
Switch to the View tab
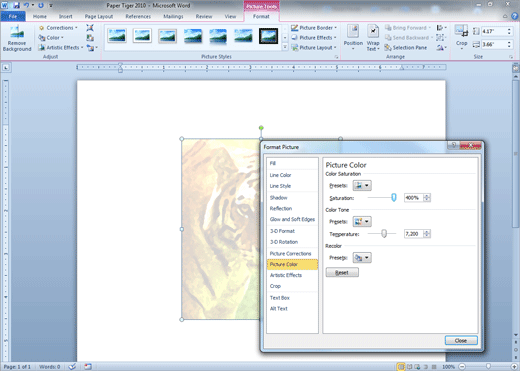pos(230,16)
